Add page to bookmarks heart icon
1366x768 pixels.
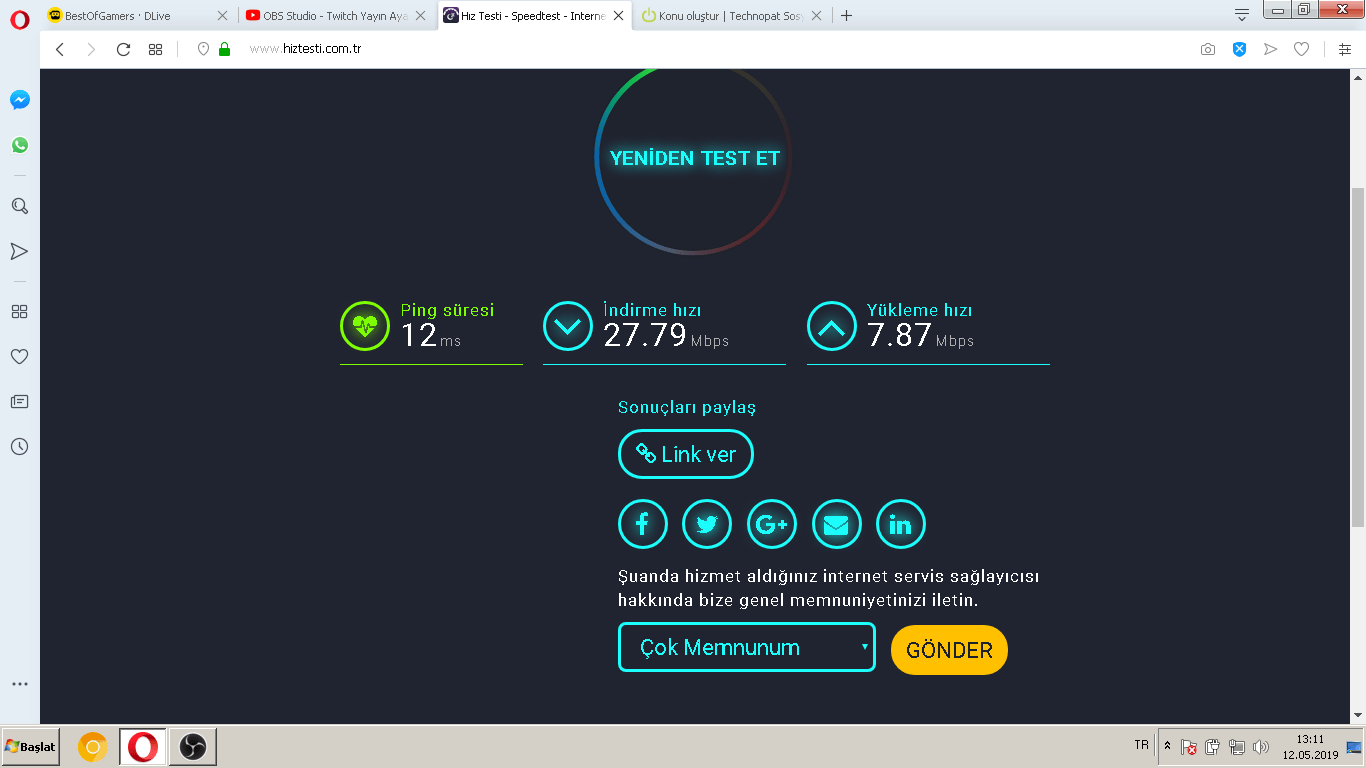point(1301,49)
